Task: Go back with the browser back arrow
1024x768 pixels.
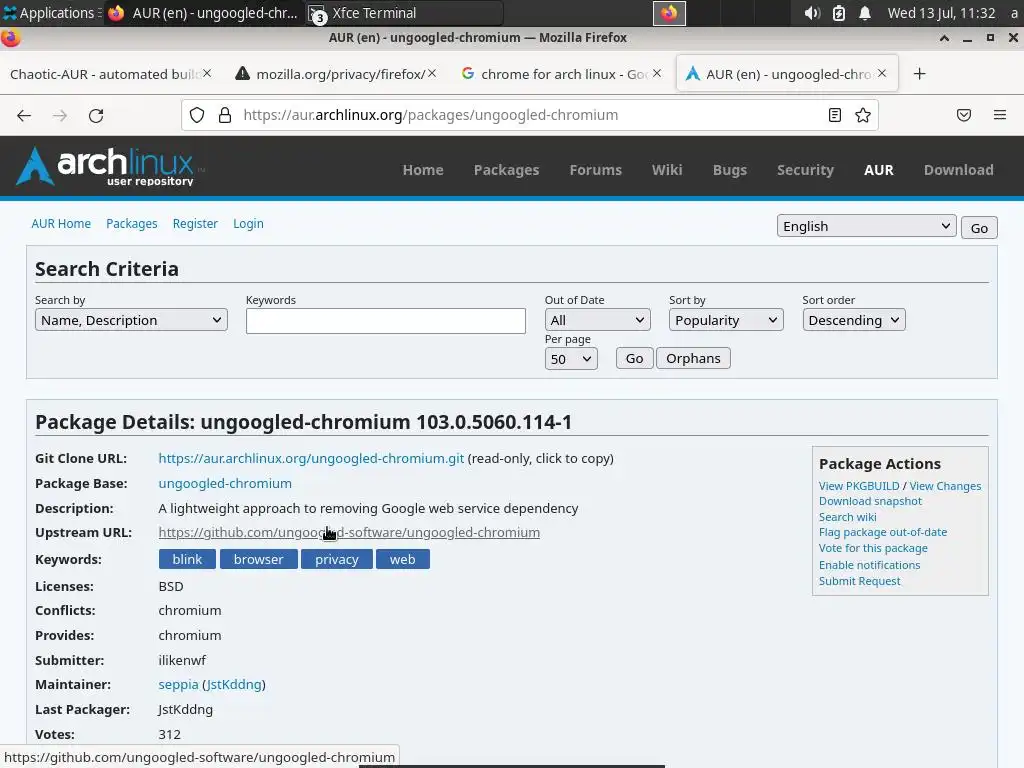Action: [x=24, y=116]
